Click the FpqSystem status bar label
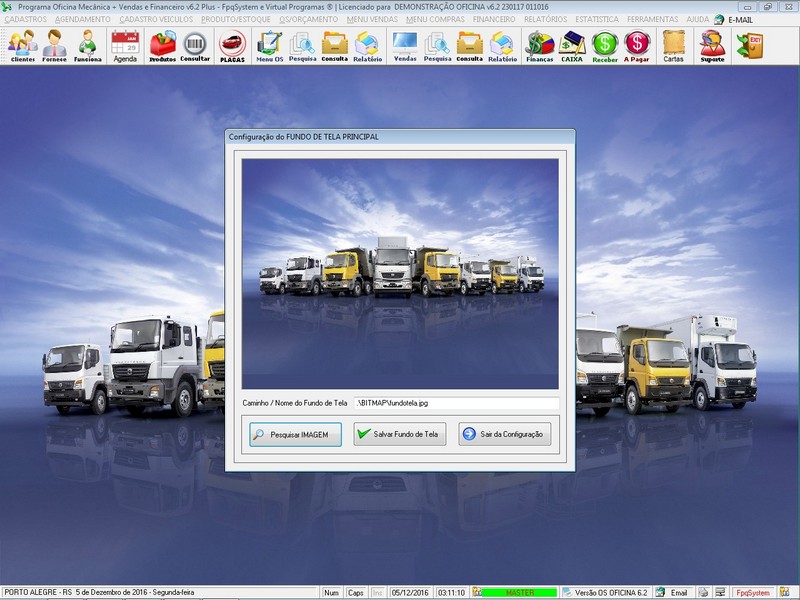The image size is (800, 600). 753,592
